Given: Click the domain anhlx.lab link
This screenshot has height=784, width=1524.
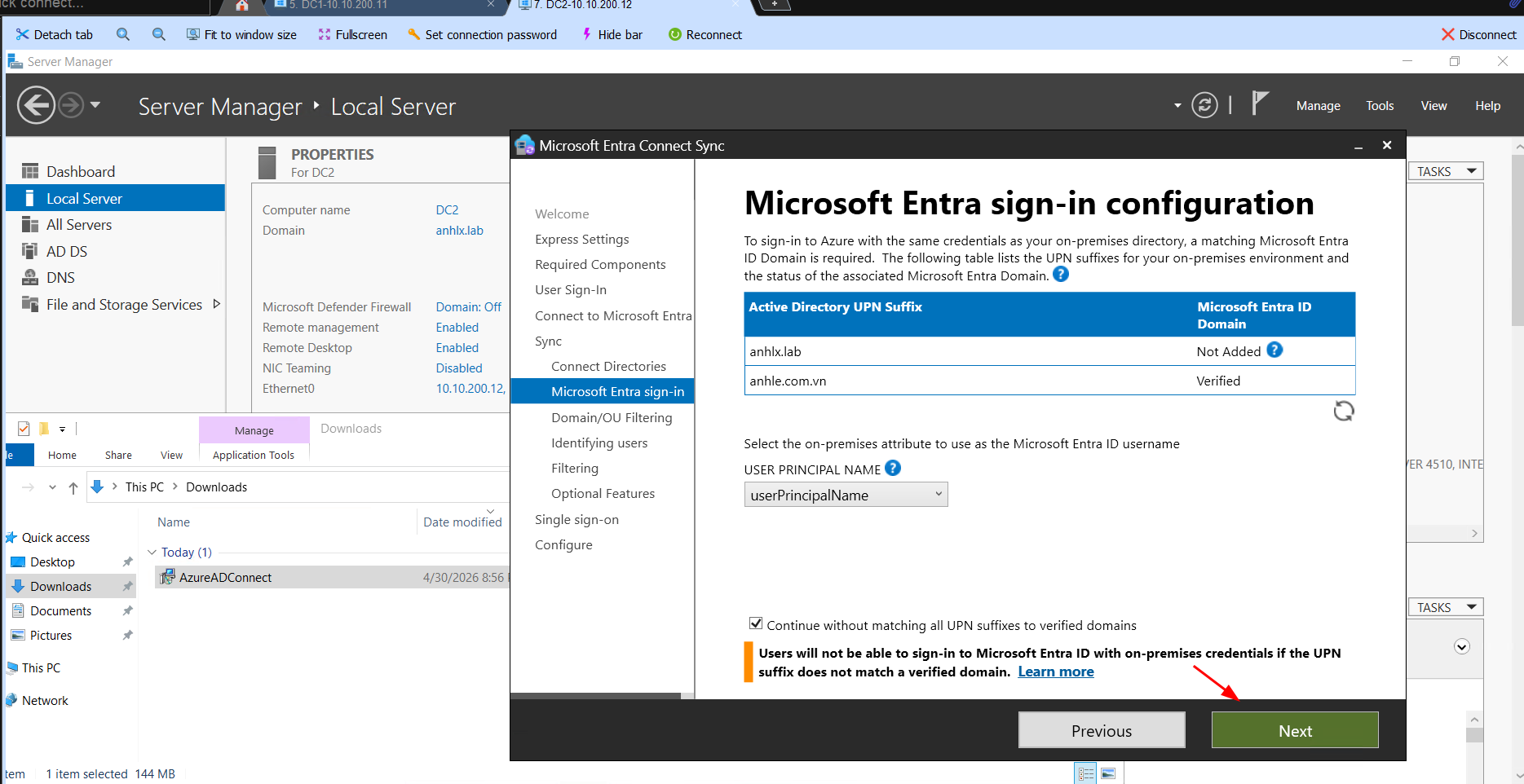Looking at the screenshot, I should (459, 231).
